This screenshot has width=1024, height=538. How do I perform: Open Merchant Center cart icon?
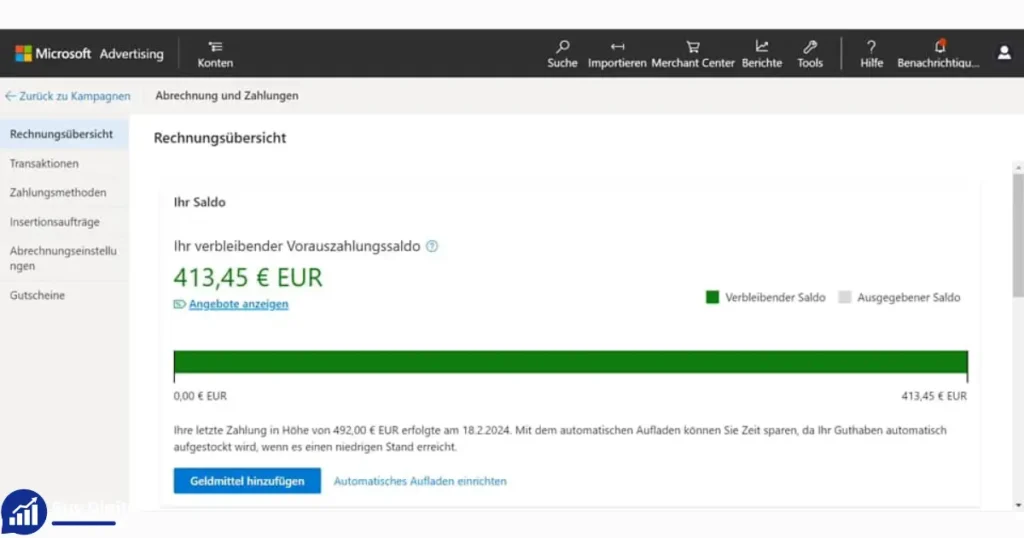click(693, 47)
